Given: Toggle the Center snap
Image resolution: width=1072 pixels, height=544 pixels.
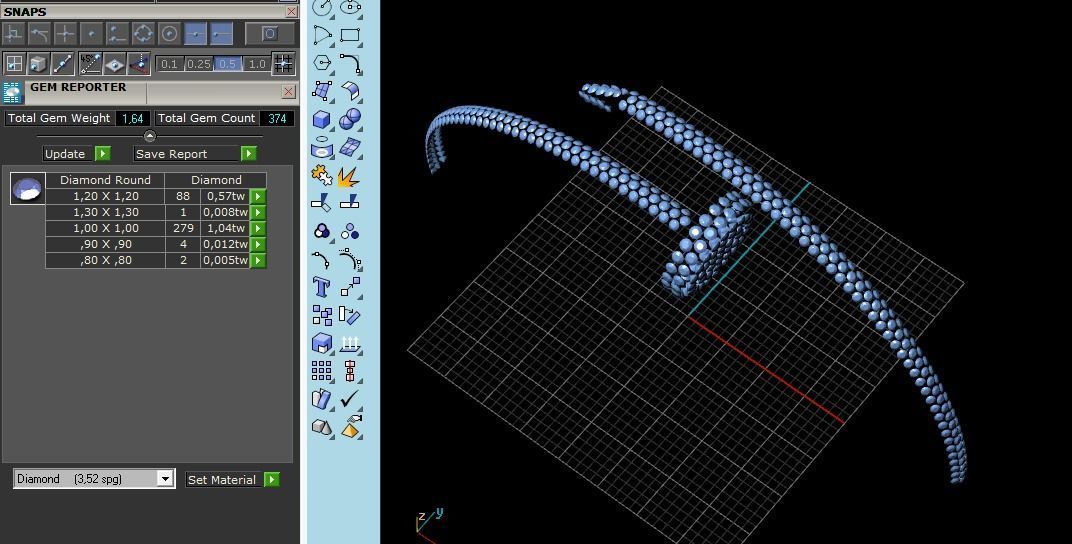Looking at the screenshot, I should [169, 33].
